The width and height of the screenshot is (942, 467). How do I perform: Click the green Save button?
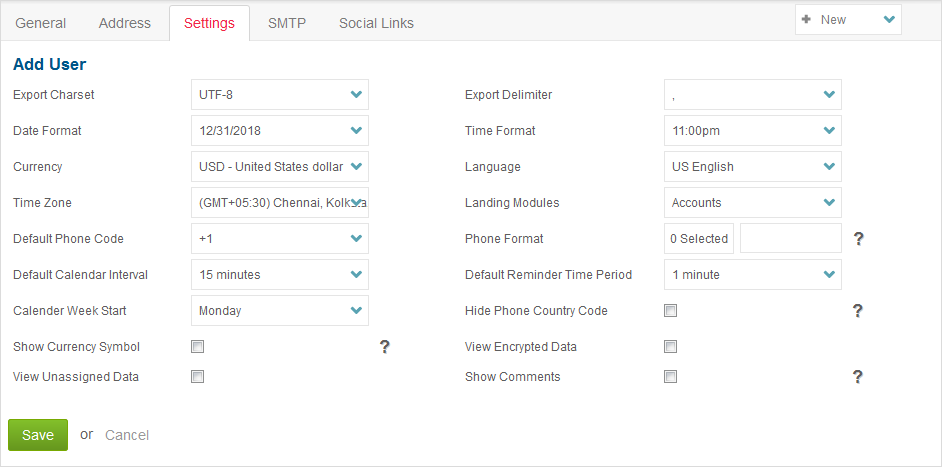click(x=38, y=435)
